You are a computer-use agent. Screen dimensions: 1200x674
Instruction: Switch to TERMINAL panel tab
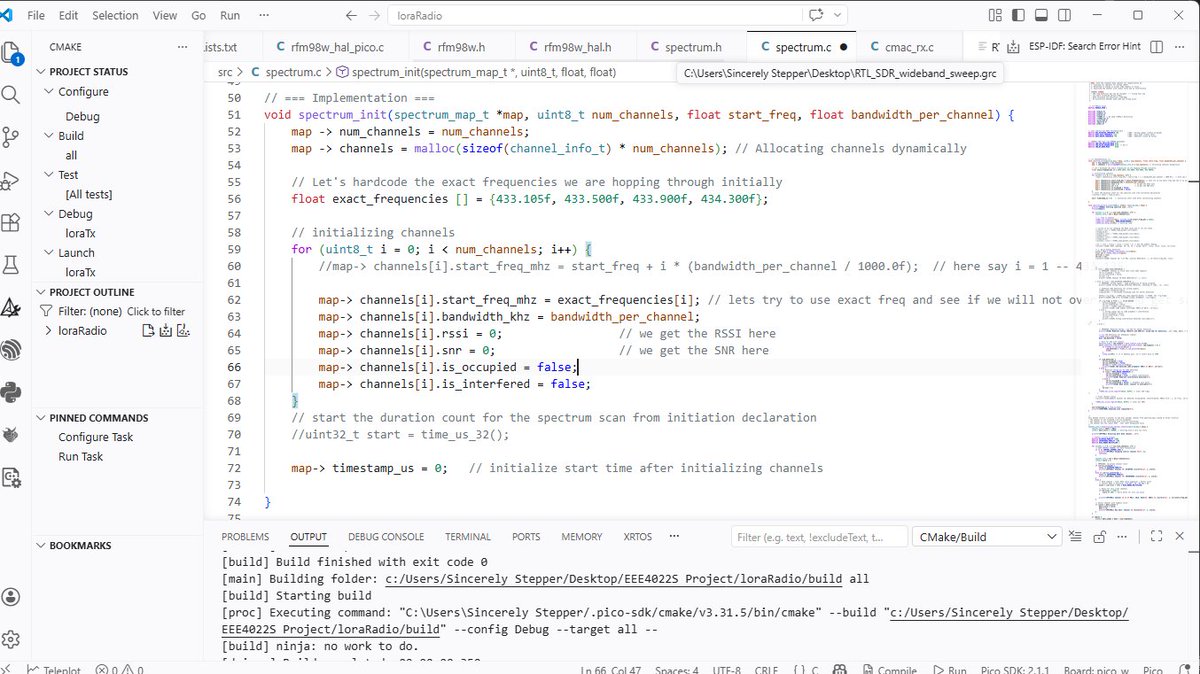pyautogui.click(x=468, y=537)
